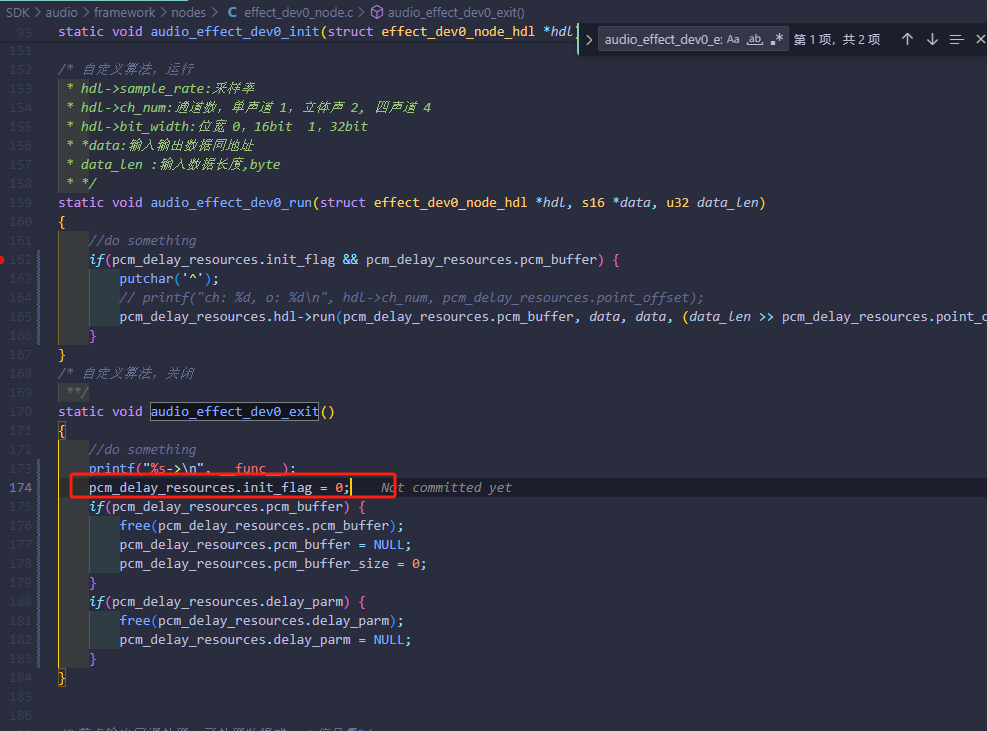Click the 'Not committed yet' blame annotation
Screen dimensions: 987x731
tap(446, 487)
